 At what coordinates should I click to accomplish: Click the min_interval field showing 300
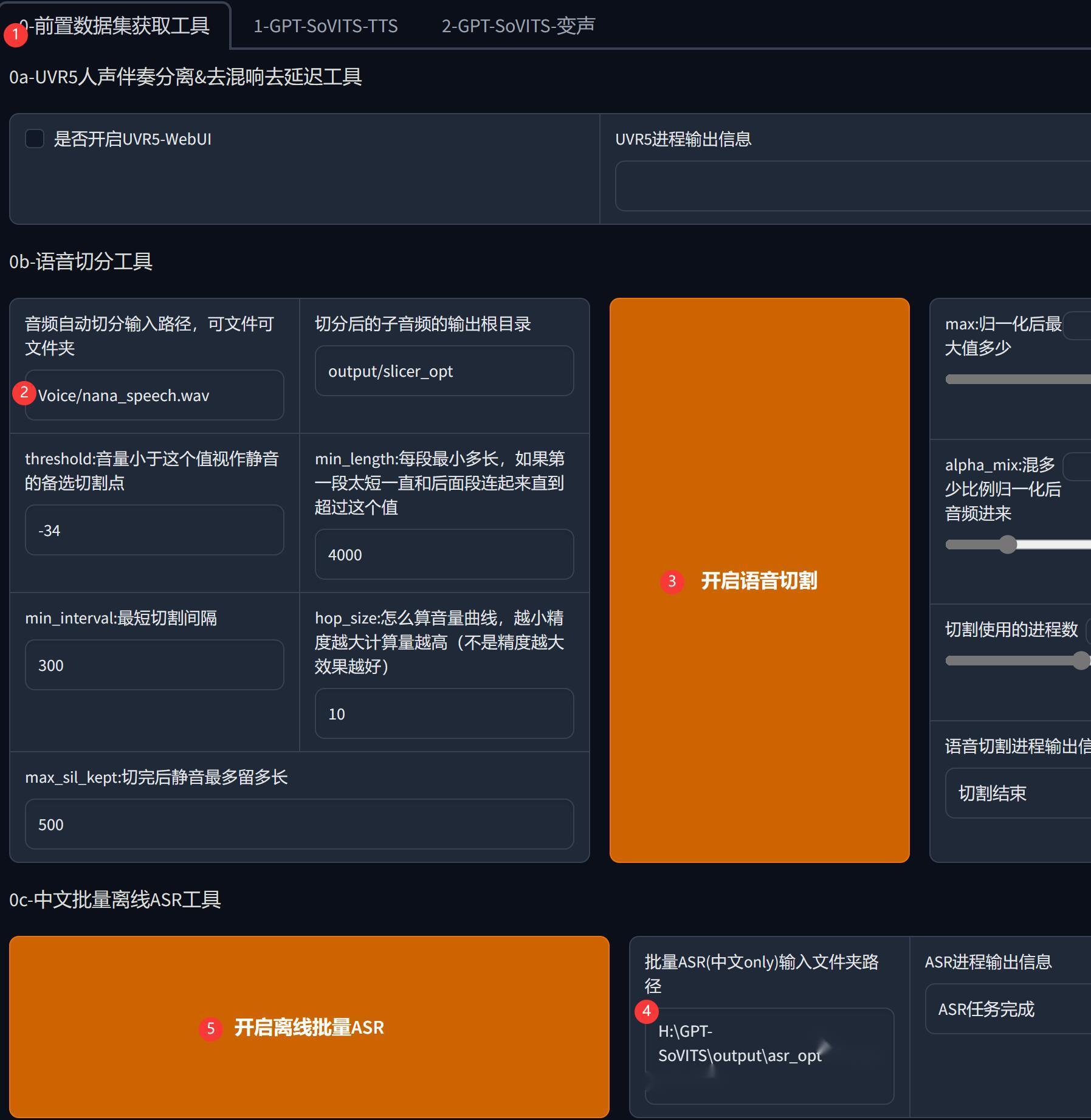(x=154, y=665)
